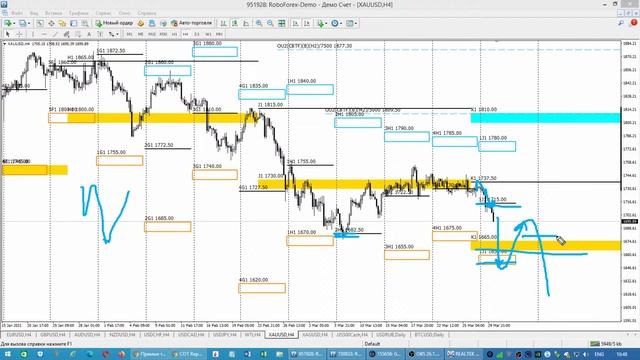Switch to the XAGUSD,H4 chart tab
Image resolution: width=640 pixels, height=360 pixels.
click(x=315, y=335)
